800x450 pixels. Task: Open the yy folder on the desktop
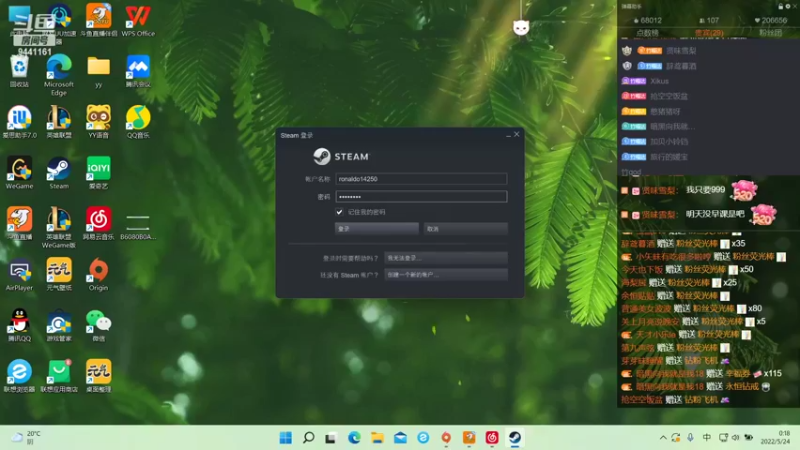[98, 71]
